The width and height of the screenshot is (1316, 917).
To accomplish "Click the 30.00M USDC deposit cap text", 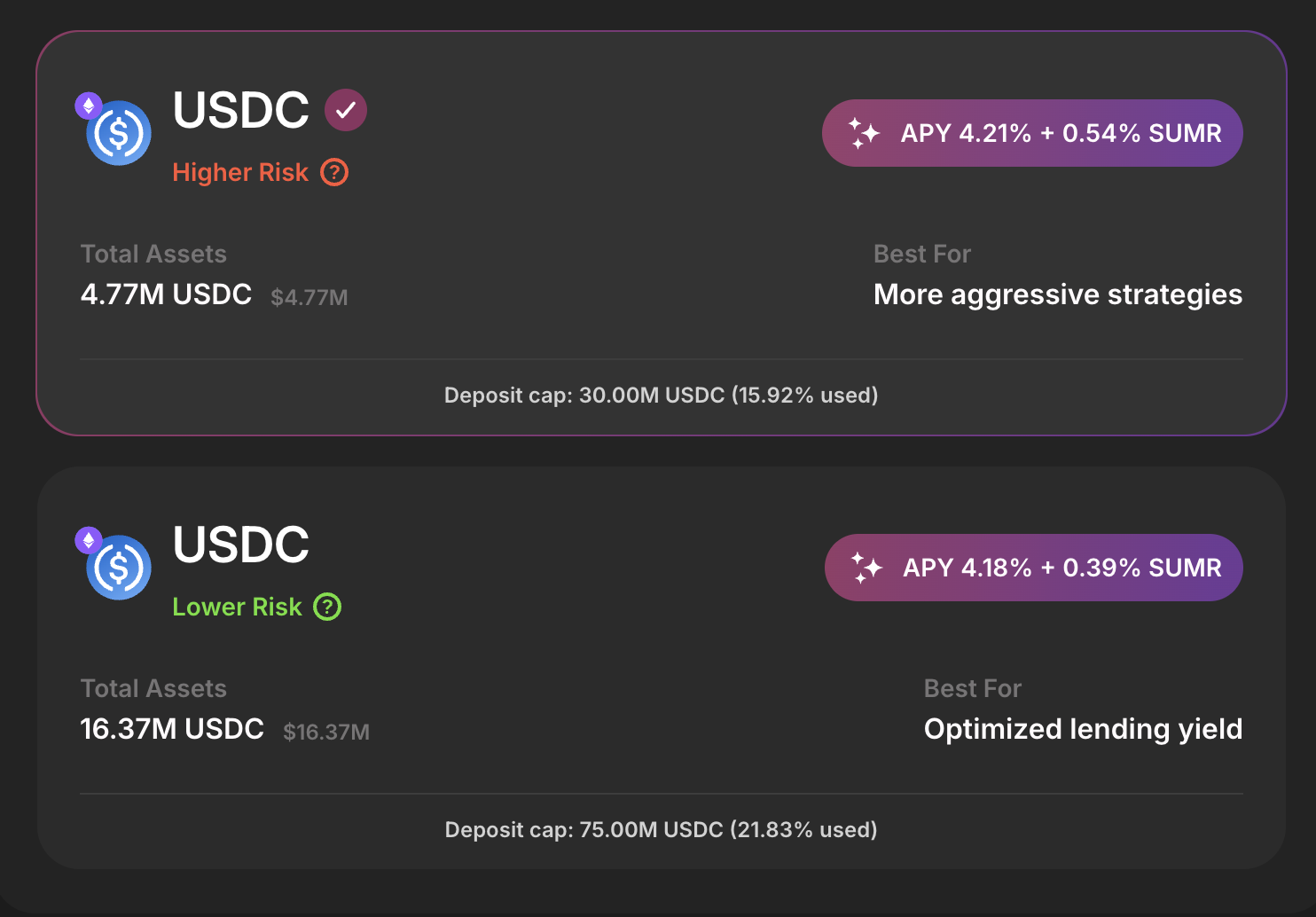I will 661,395.
